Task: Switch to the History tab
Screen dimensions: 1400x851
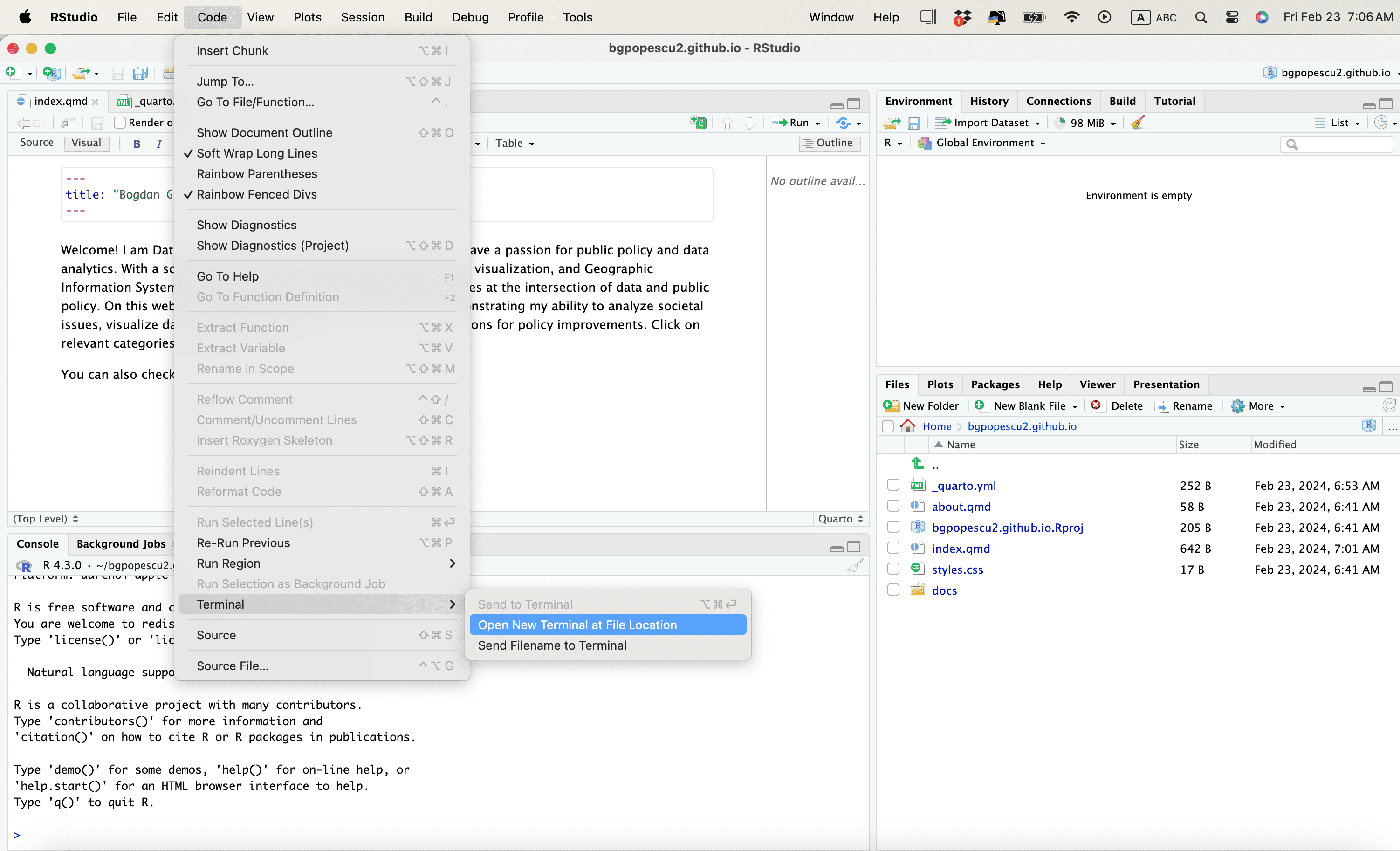Action: [x=988, y=101]
